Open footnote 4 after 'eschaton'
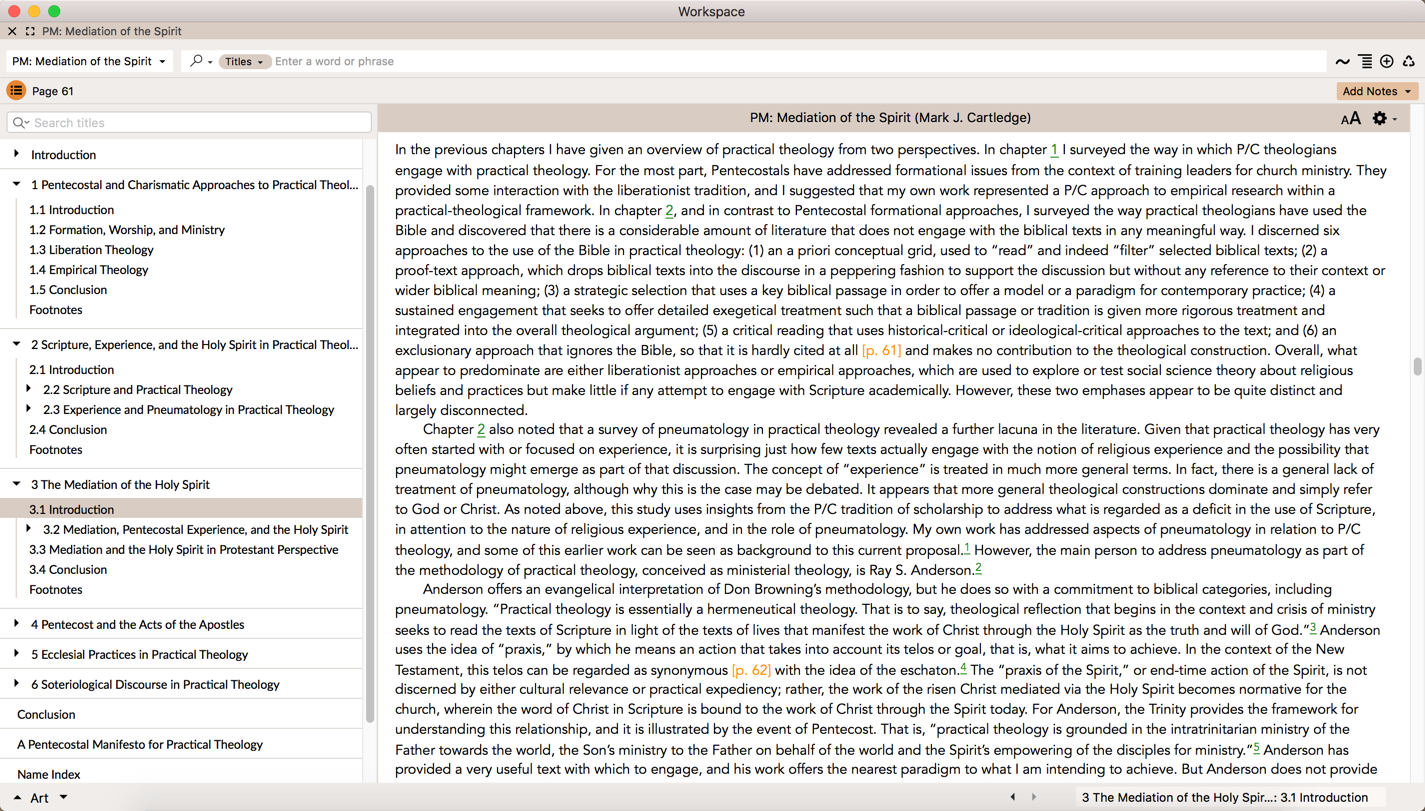Screen dimensions: 1425x811 tap(963, 668)
